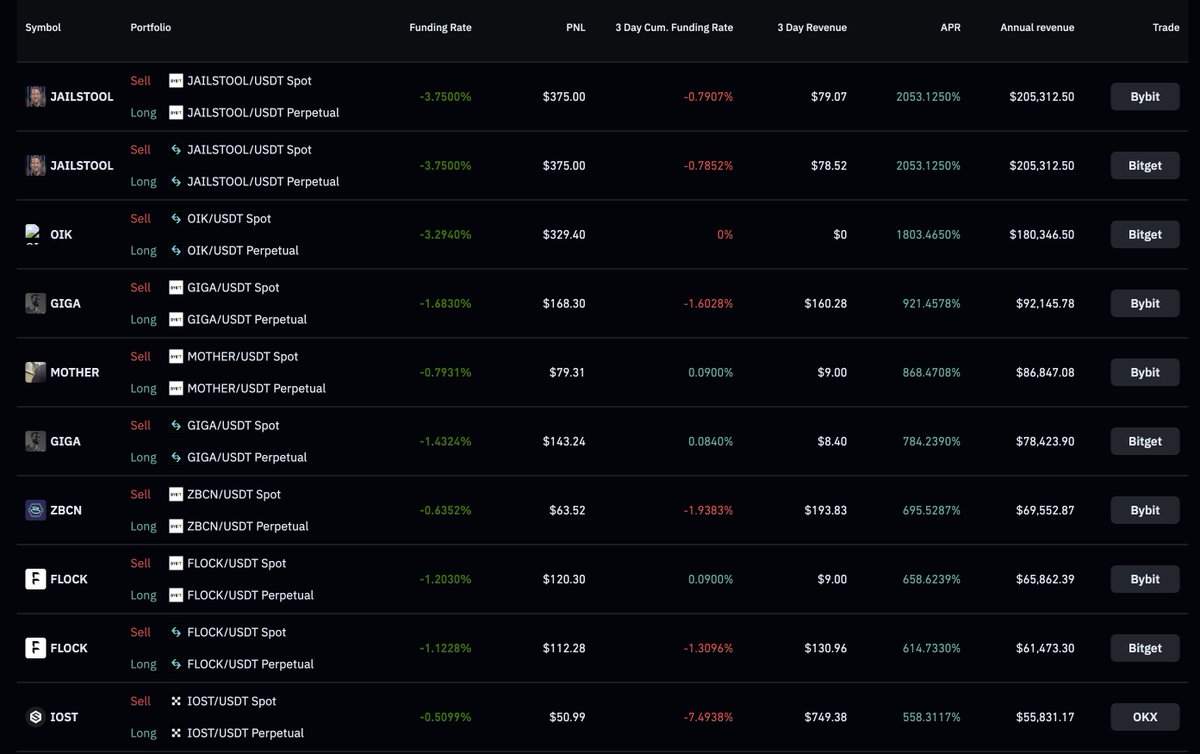Click the MOTHER PNL value $79.31

567,373
